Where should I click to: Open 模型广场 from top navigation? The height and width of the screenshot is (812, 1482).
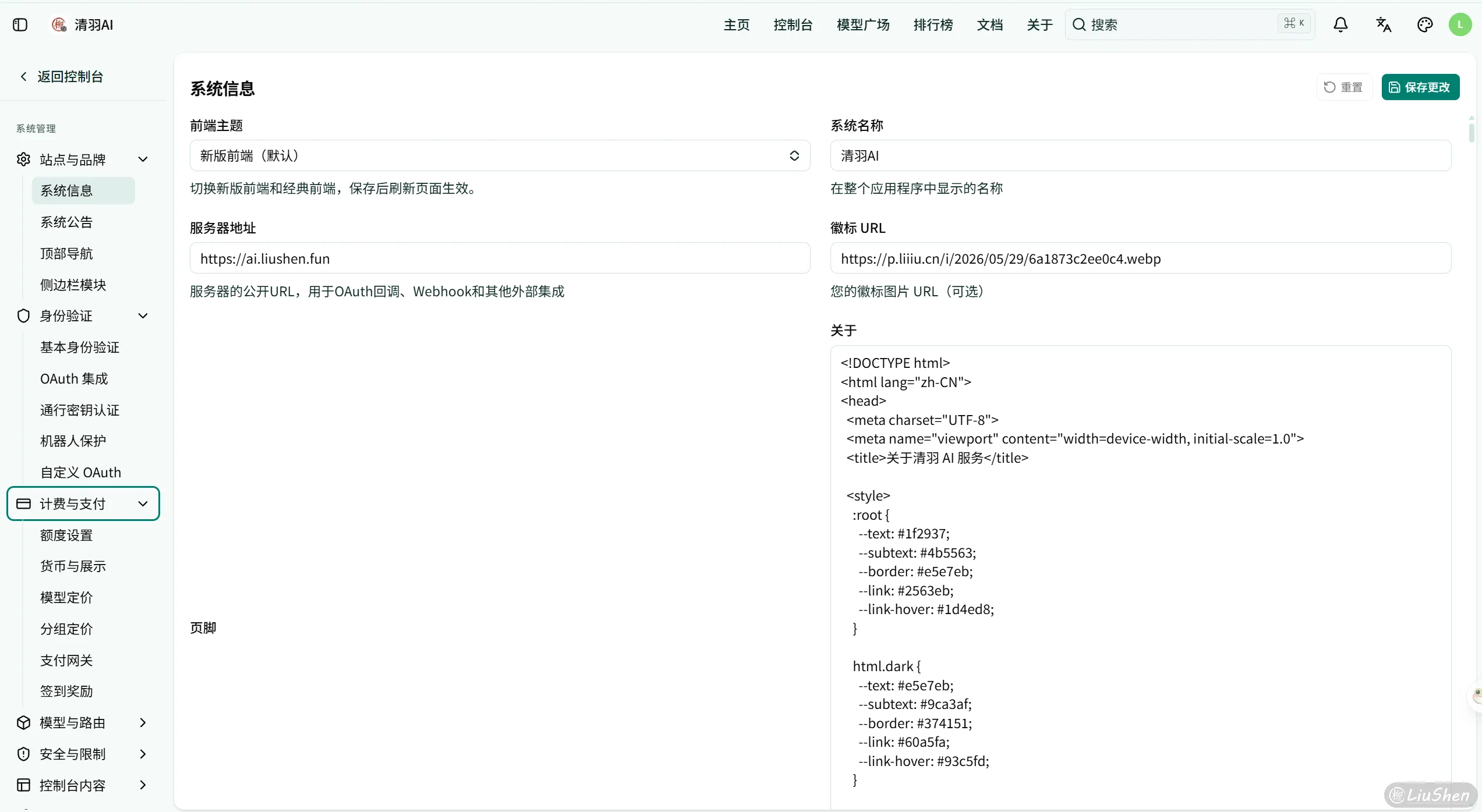click(863, 24)
